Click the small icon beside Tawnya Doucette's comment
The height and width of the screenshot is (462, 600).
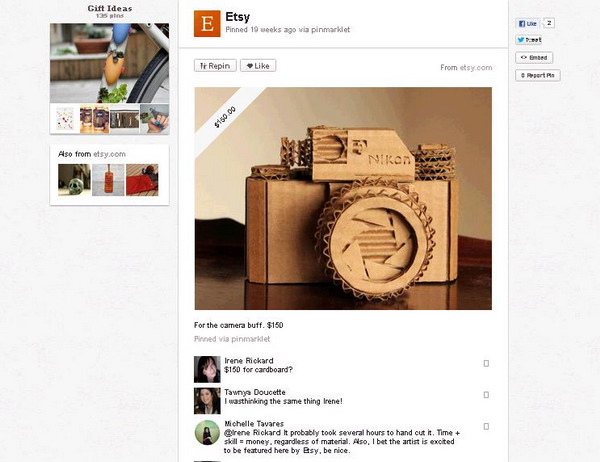486,395
